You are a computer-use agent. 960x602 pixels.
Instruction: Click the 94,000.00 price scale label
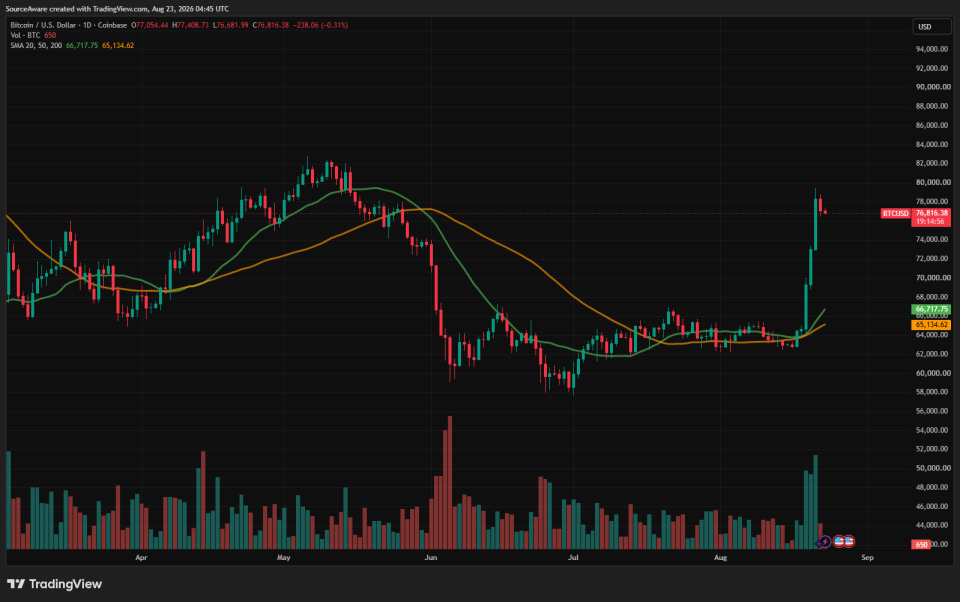pyautogui.click(x=932, y=49)
